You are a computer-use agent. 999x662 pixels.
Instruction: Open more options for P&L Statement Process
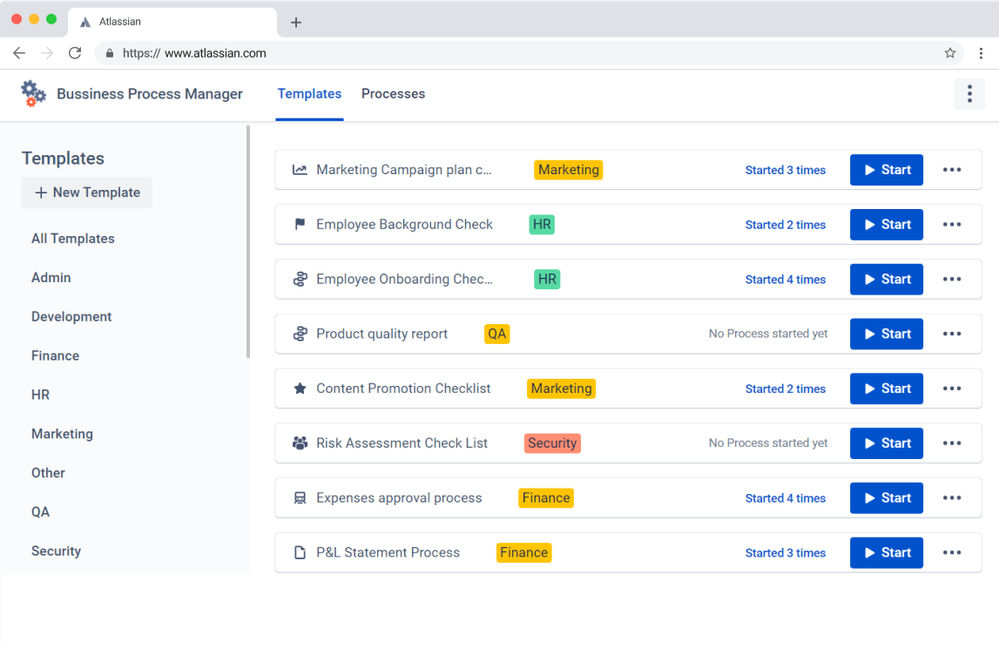(952, 552)
